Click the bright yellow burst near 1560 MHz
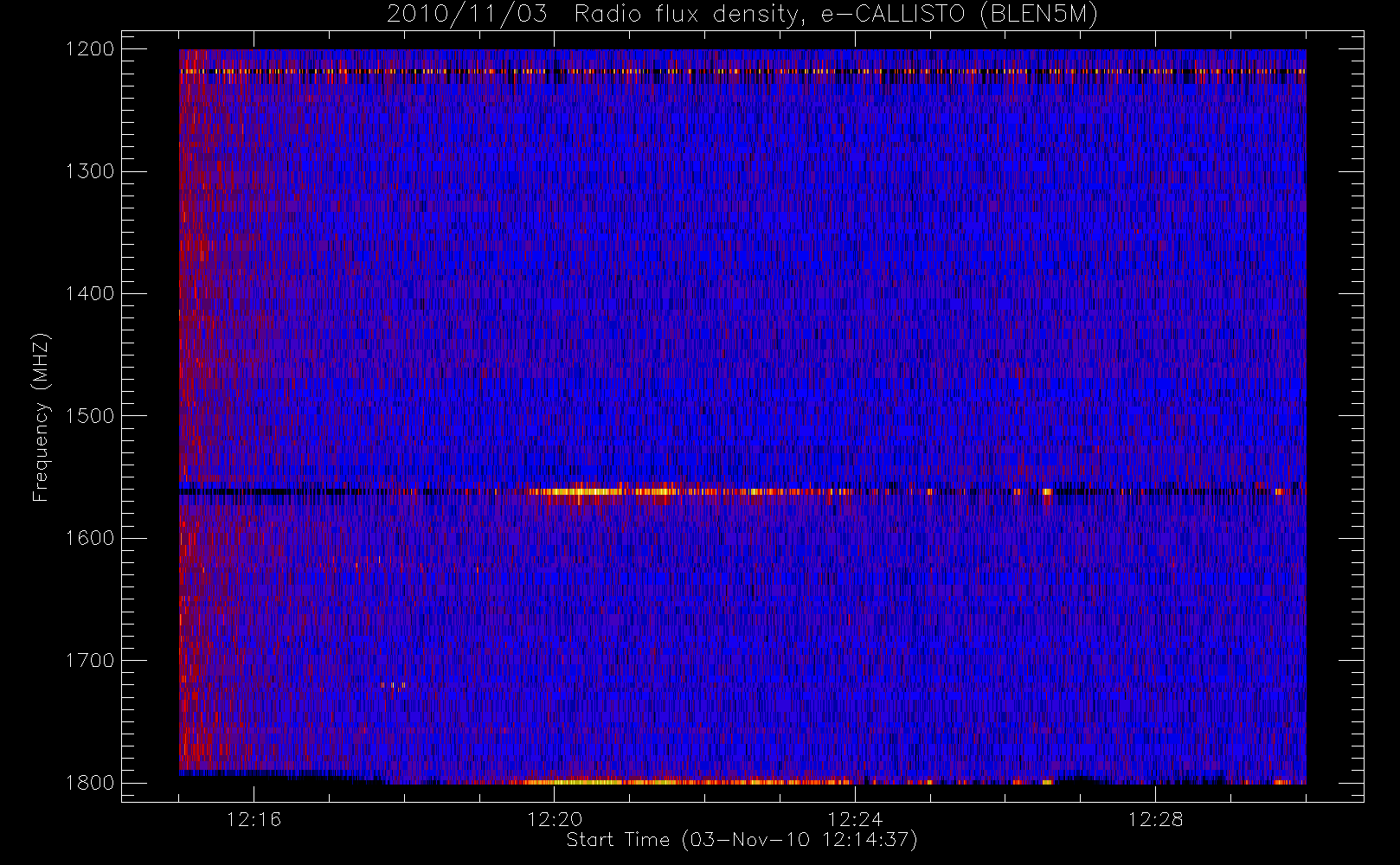Image resolution: width=1400 pixels, height=865 pixels. 602,491
